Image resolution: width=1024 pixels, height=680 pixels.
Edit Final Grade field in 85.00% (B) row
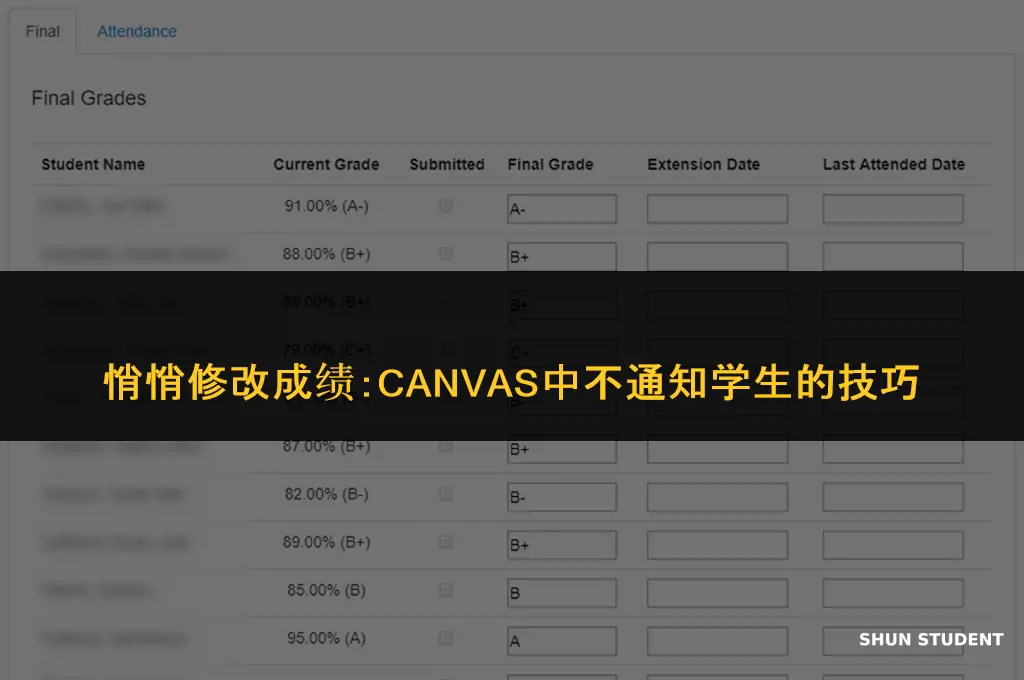(562, 593)
